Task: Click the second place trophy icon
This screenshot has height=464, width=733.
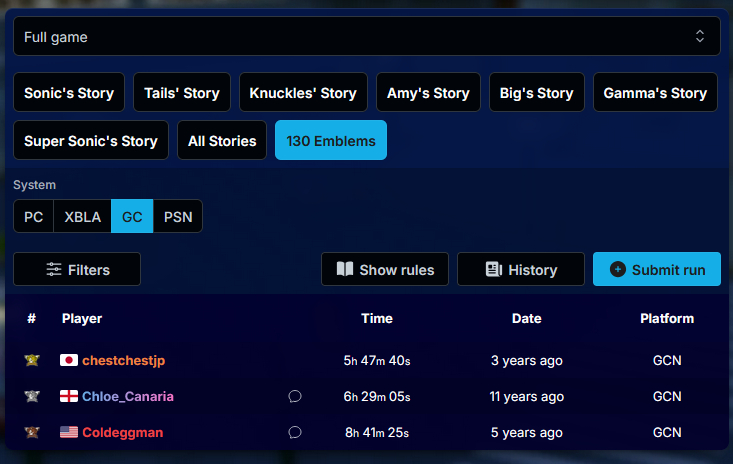Action: click(x=32, y=396)
